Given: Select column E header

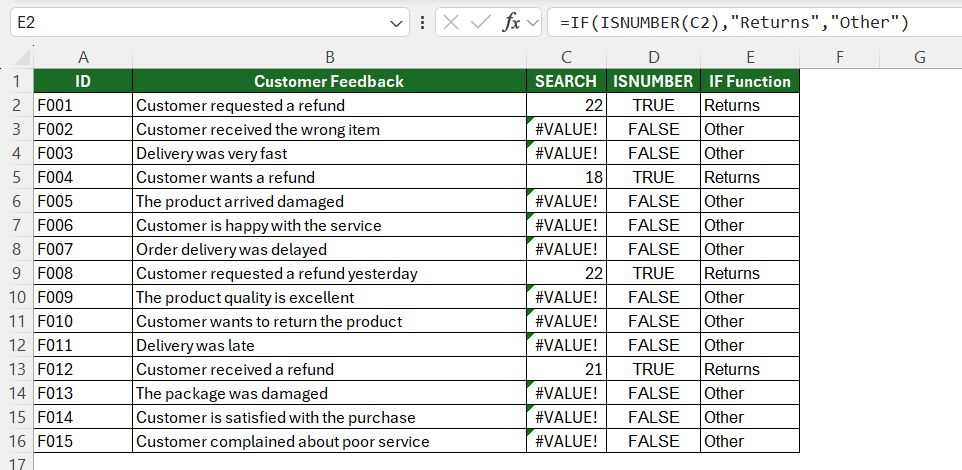Looking at the screenshot, I should (750, 58).
